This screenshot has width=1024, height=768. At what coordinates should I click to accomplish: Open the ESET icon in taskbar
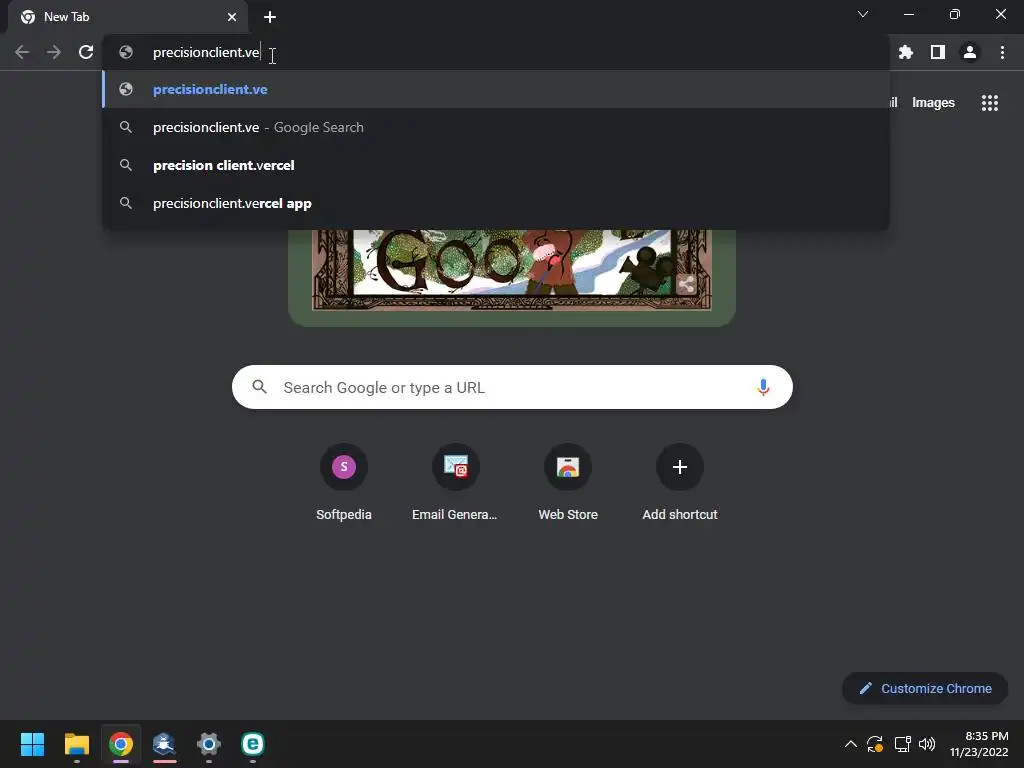(253, 744)
